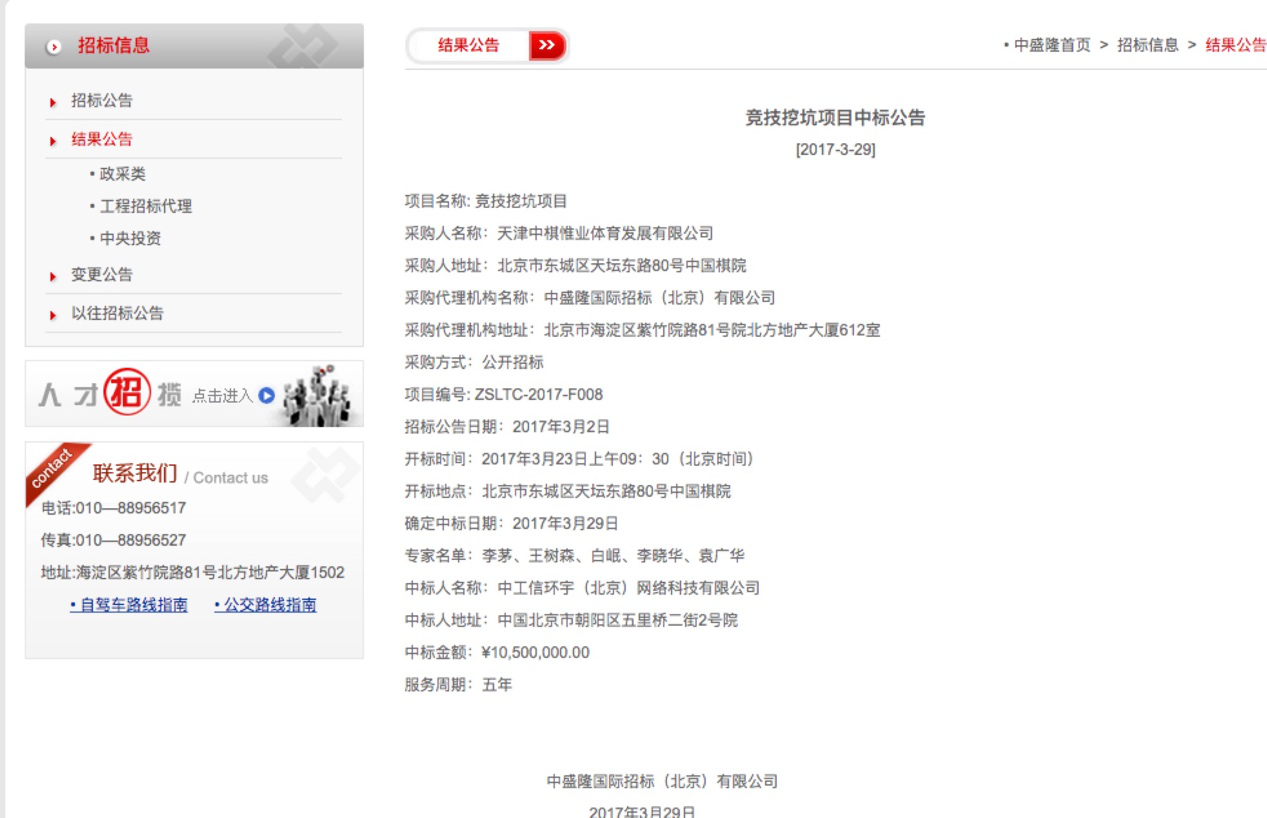Click the line 服务周期：五年
This screenshot has width=1267, height=818.
[x=459, y=685]
